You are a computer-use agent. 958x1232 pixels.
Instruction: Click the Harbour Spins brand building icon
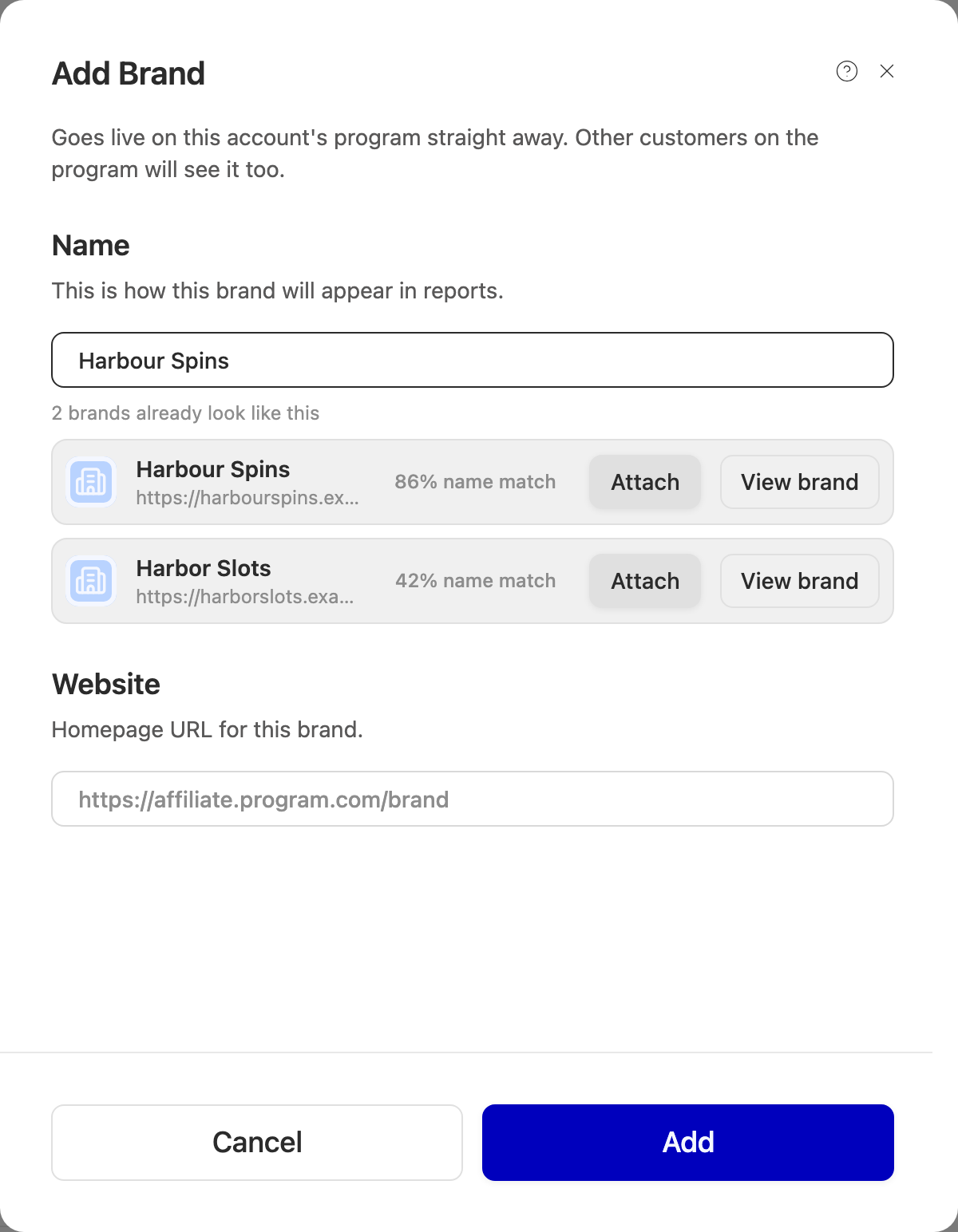pos(91,482)
